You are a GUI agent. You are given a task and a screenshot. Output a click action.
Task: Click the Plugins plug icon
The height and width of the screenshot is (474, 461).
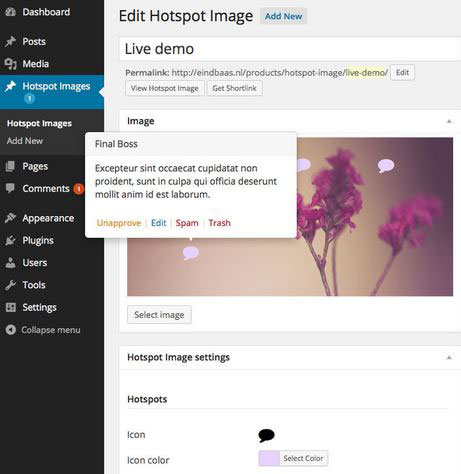coord(10,240)
